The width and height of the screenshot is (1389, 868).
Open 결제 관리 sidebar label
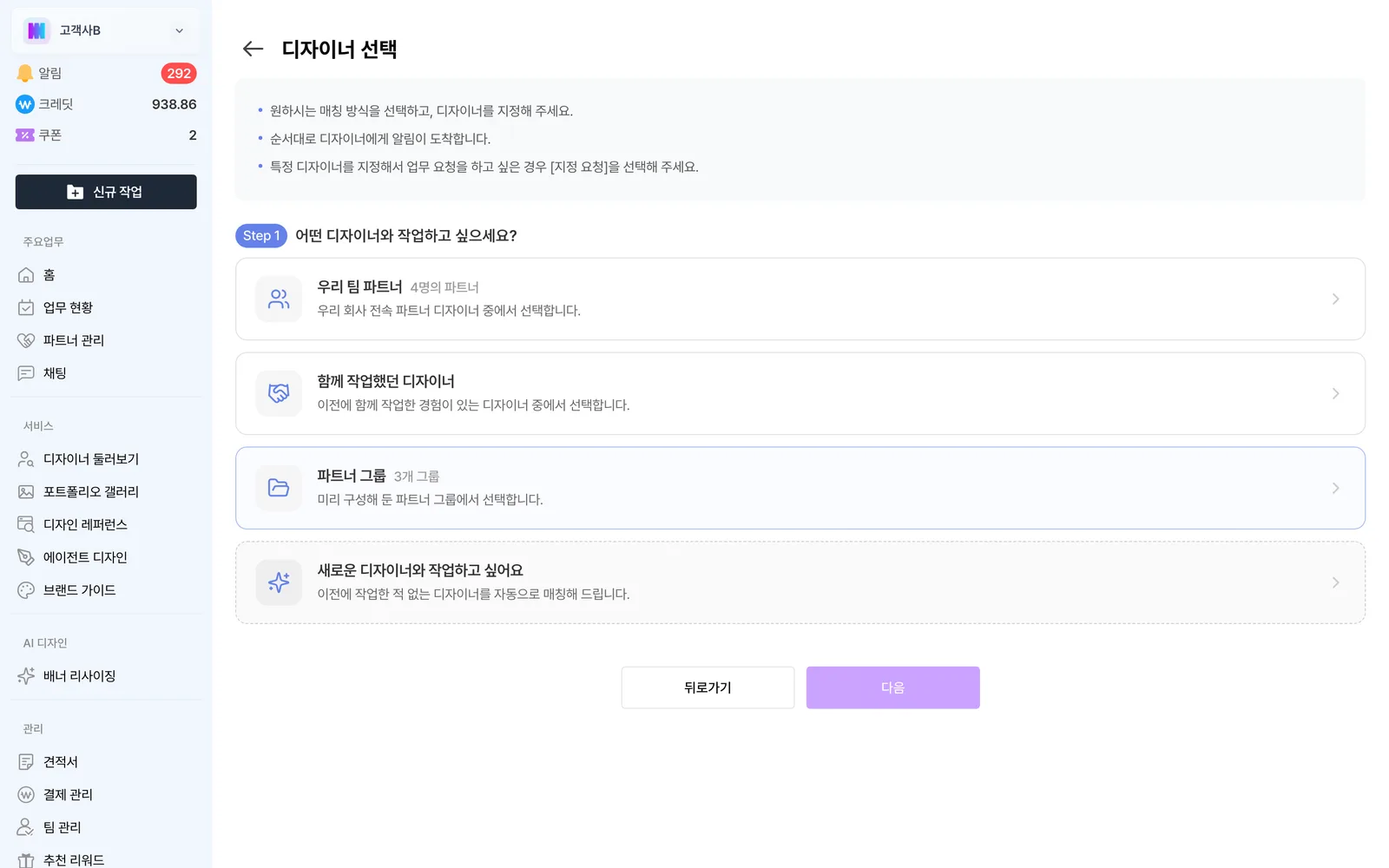point(68,795)
